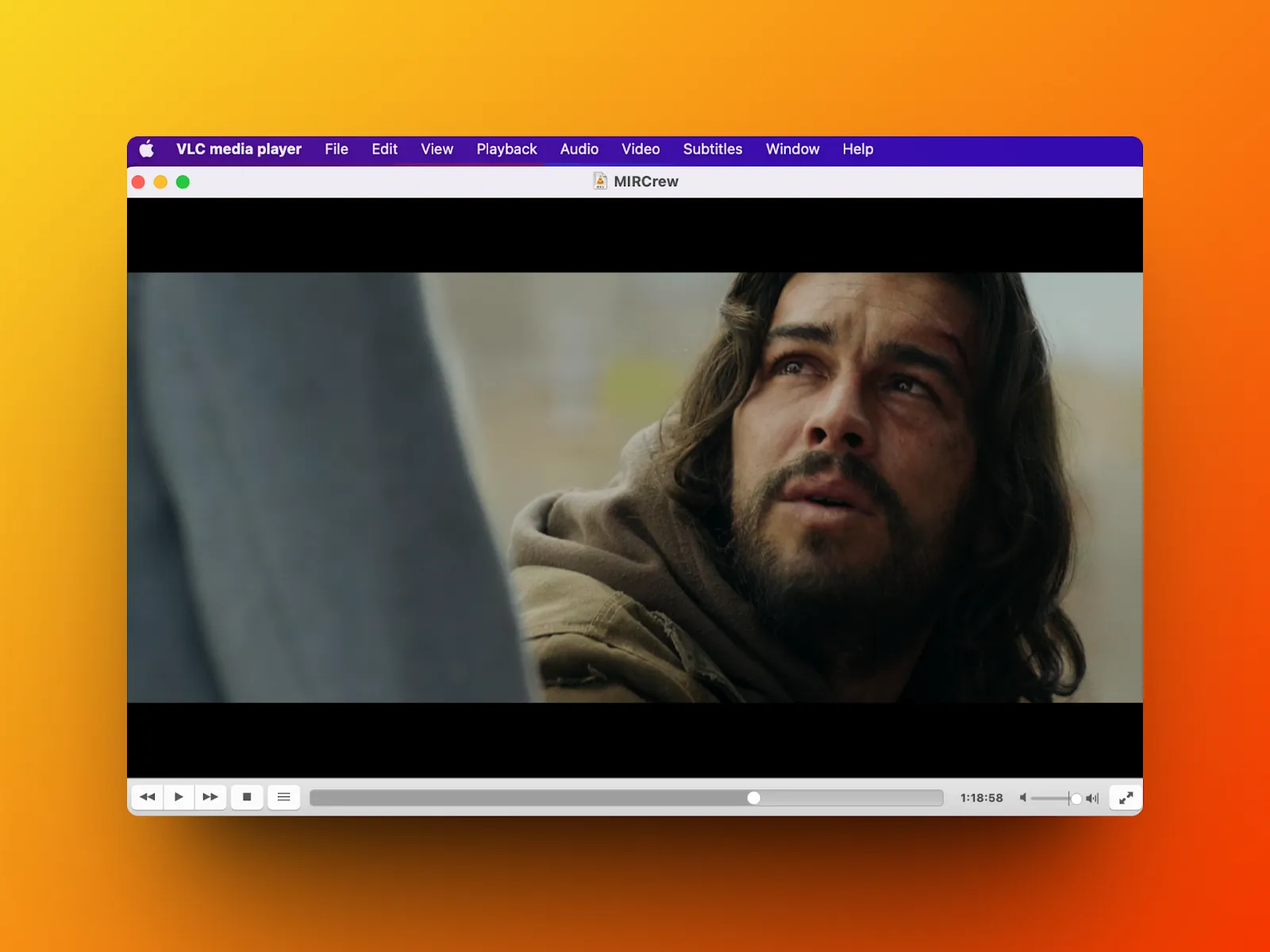Show the playlist with the list icon
This screenshot has height=952, width=1270.
(283, 797)
